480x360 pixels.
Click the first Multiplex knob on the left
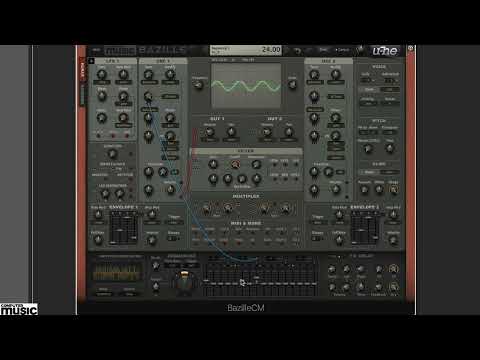[x=206, y=209]
